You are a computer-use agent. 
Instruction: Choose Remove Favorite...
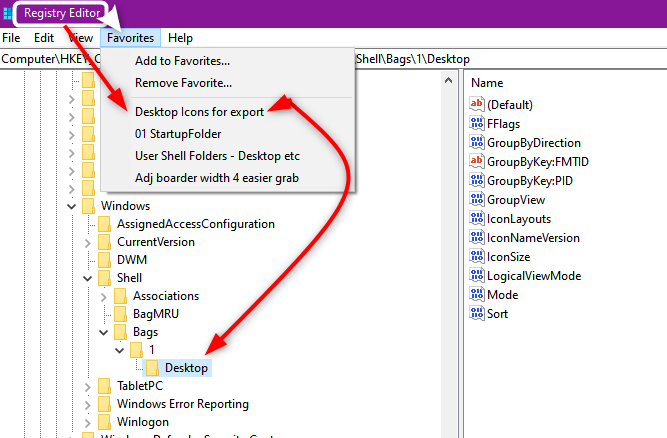pos(183,82)
